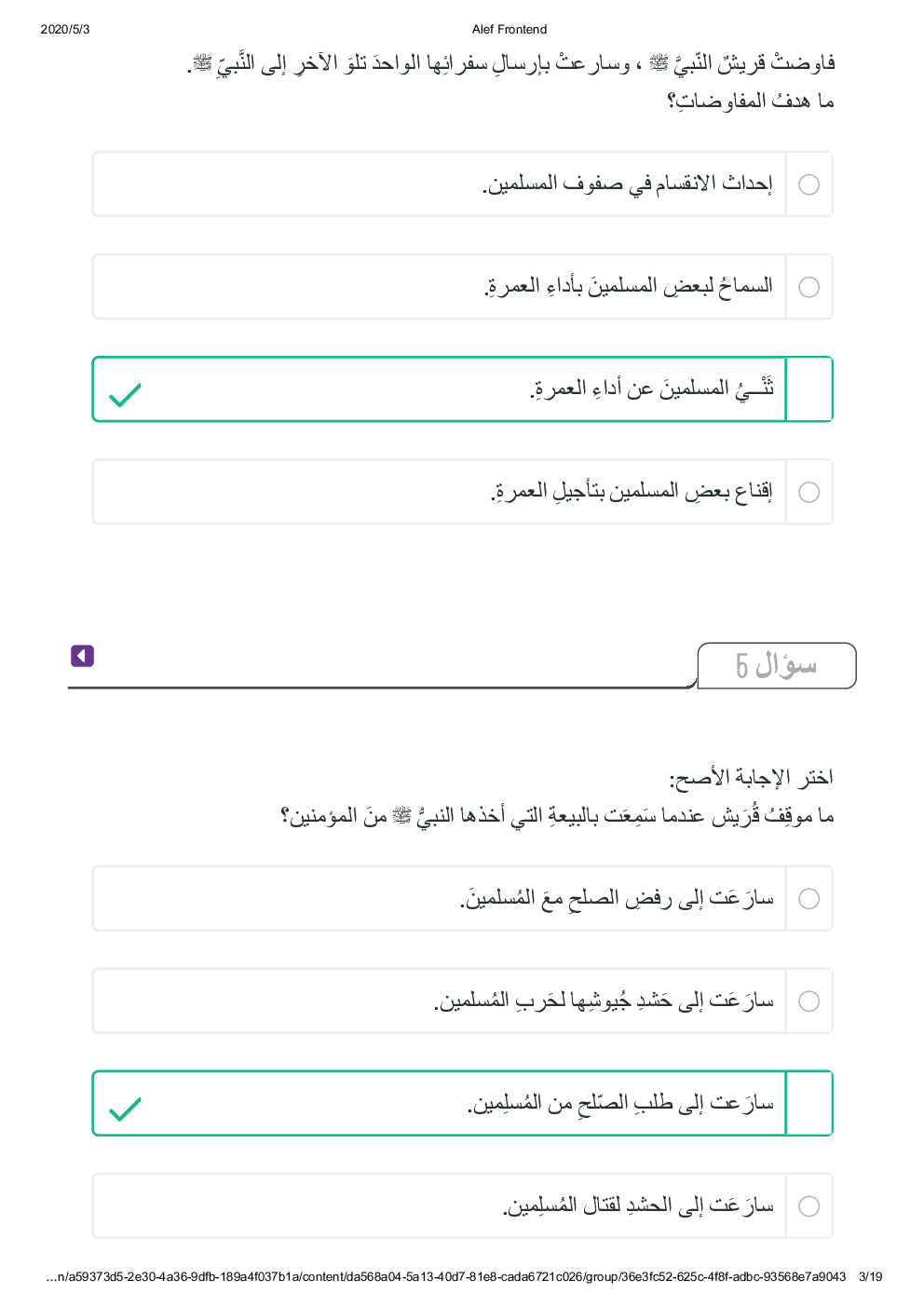Click the instruction 'اختر الإجابة الأصح'
The image size is (924, 1307).
point(751,777)
